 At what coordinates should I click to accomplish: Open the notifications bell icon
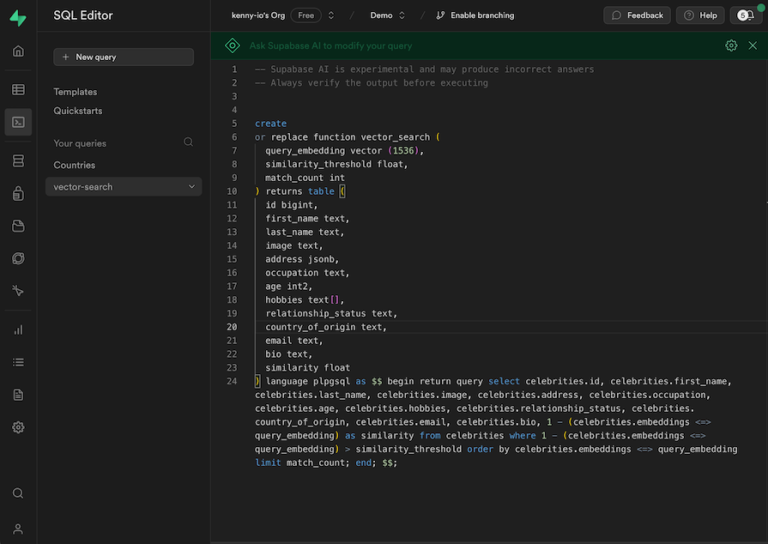pos(745,15)
